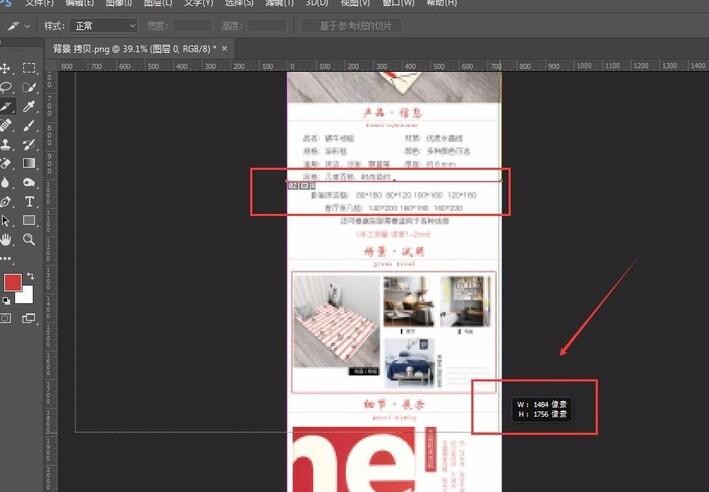Select the Slice tool in the toolbox
The width and height of the screenshot is (709, 492).
6,106
